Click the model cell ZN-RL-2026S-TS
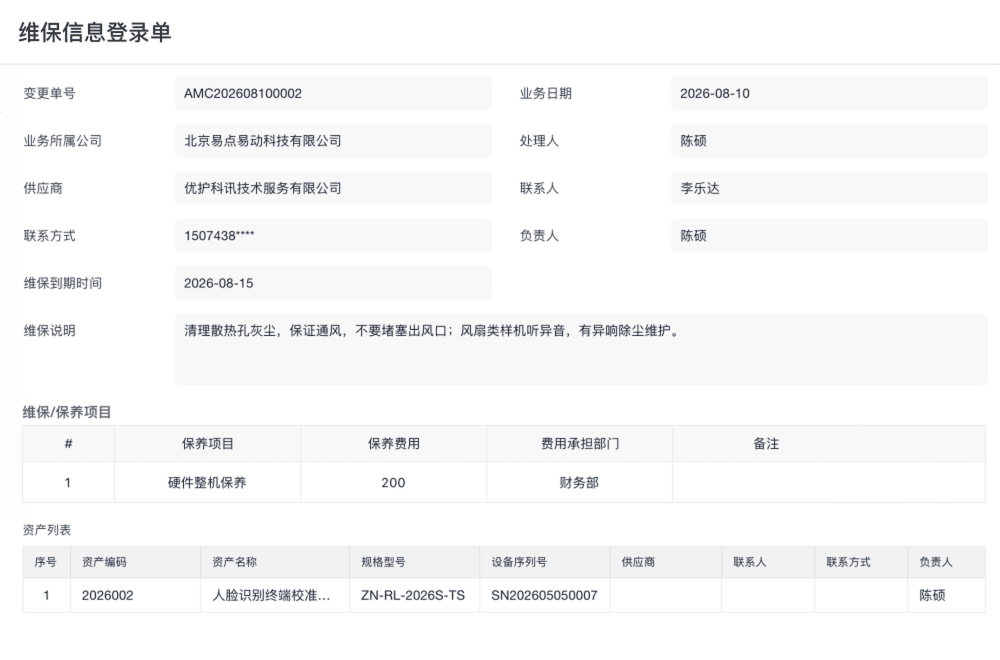Screen dimensions: 1000x660 pos(413,596)
